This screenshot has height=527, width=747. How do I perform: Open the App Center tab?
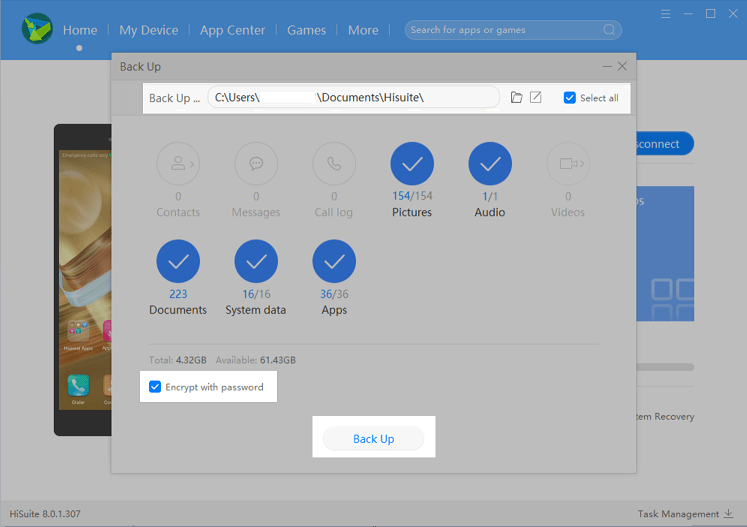tap(232, 30)
